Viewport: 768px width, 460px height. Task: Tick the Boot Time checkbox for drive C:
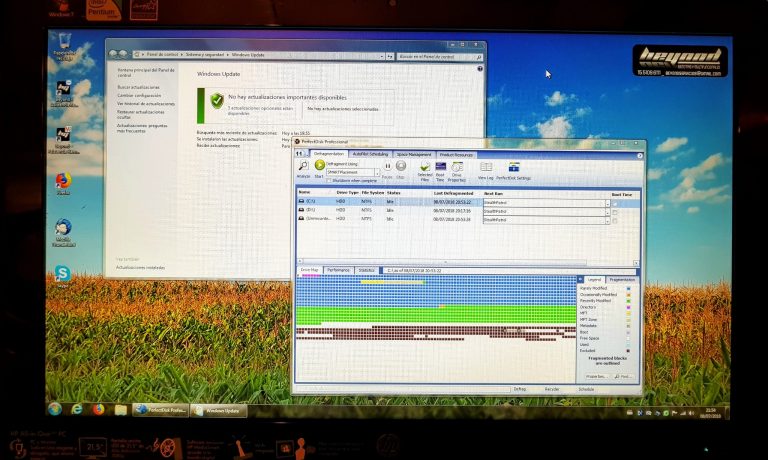point(615,202)
